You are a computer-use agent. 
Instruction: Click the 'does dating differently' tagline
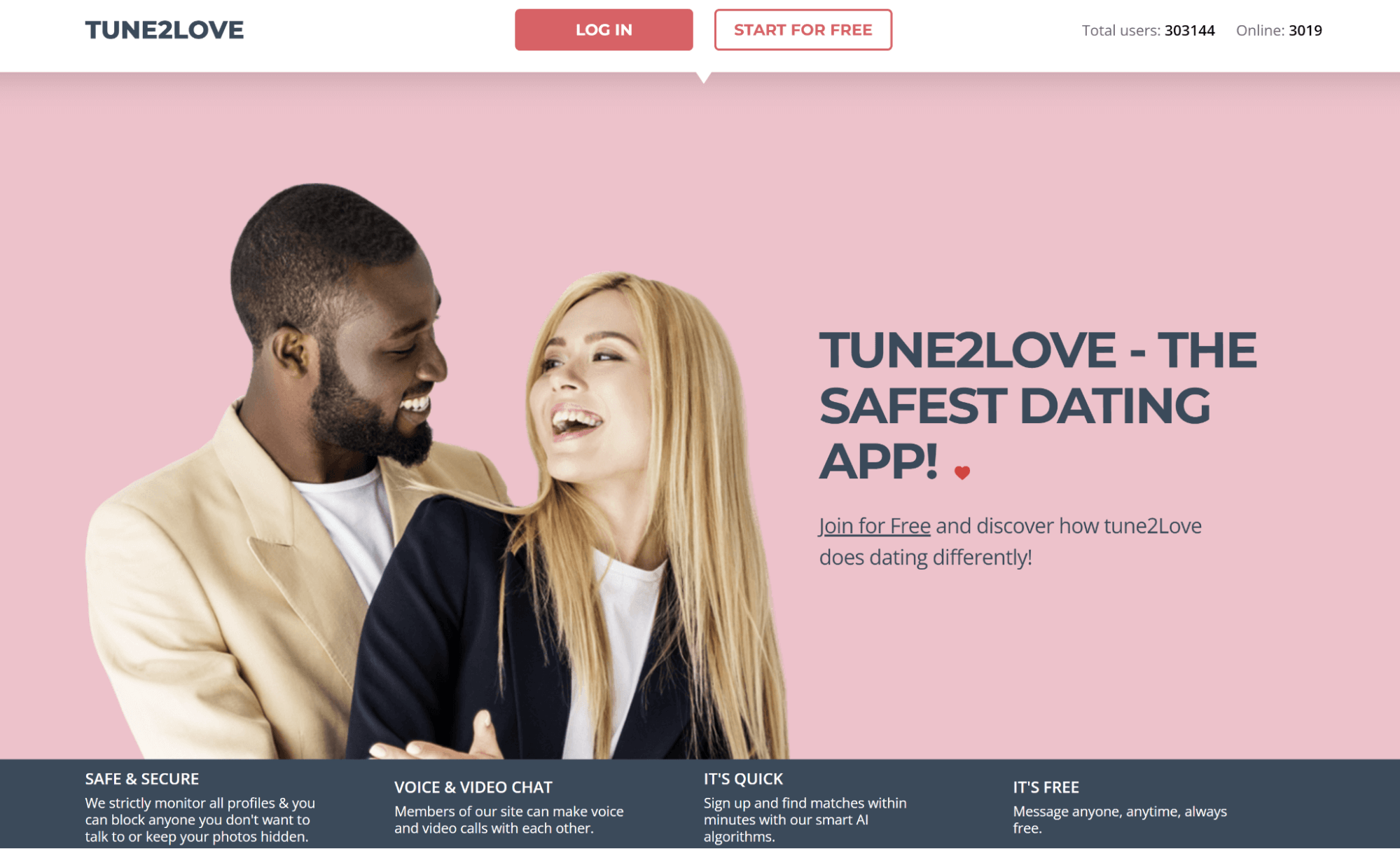(926, 558)
